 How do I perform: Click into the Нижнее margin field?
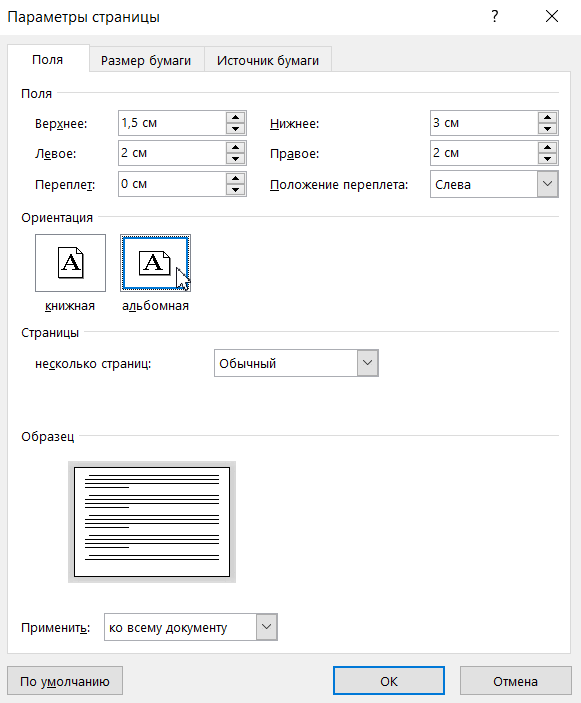point(484,123)
